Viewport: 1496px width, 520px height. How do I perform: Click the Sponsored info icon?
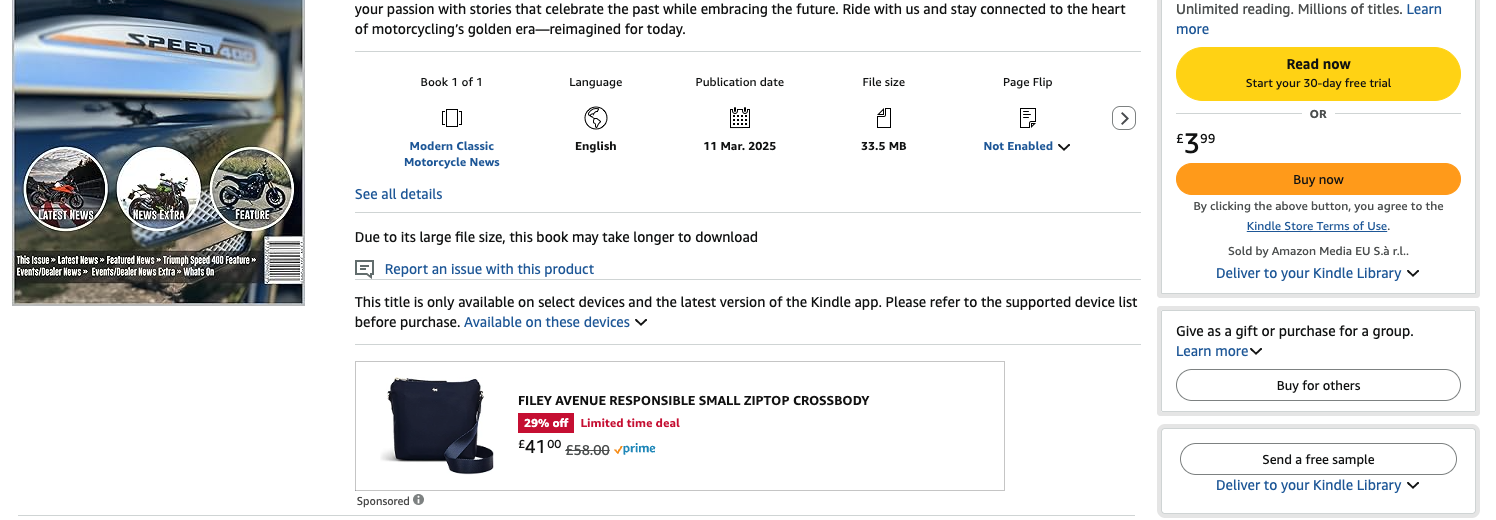pos(418,500)
